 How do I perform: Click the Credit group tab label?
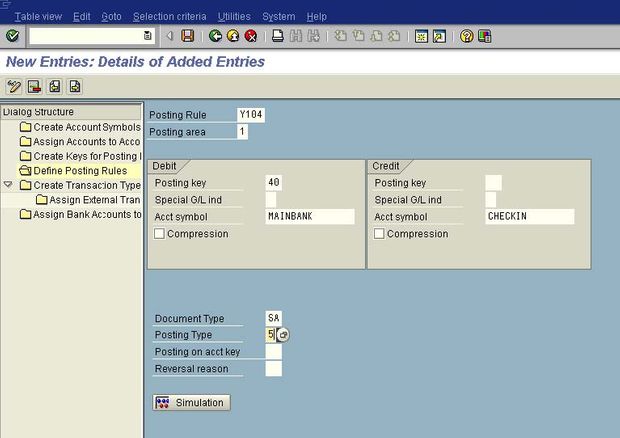coord(386,166)
